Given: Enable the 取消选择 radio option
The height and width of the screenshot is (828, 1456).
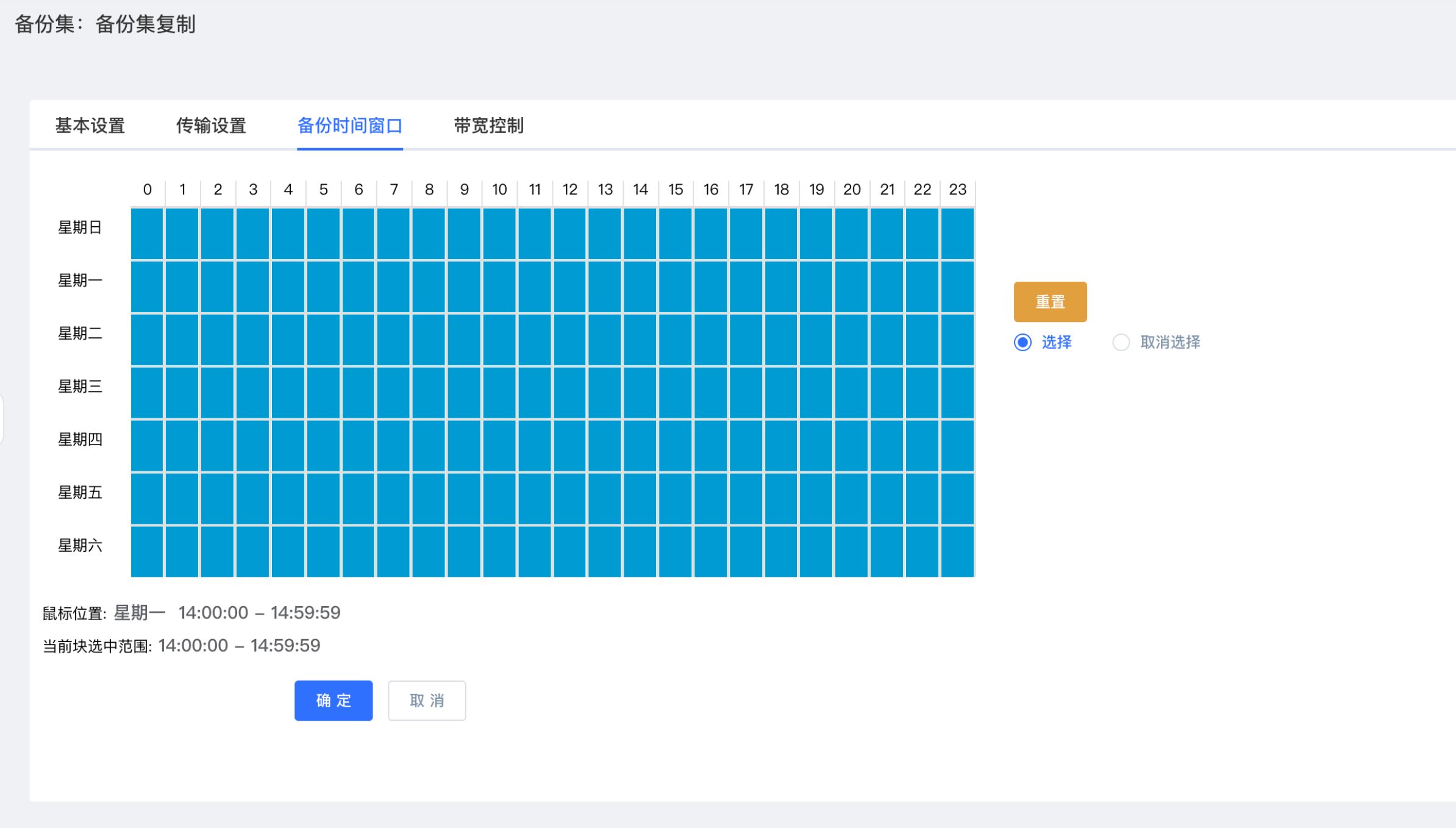Looking at the screenshot, I should [1121, 342].
